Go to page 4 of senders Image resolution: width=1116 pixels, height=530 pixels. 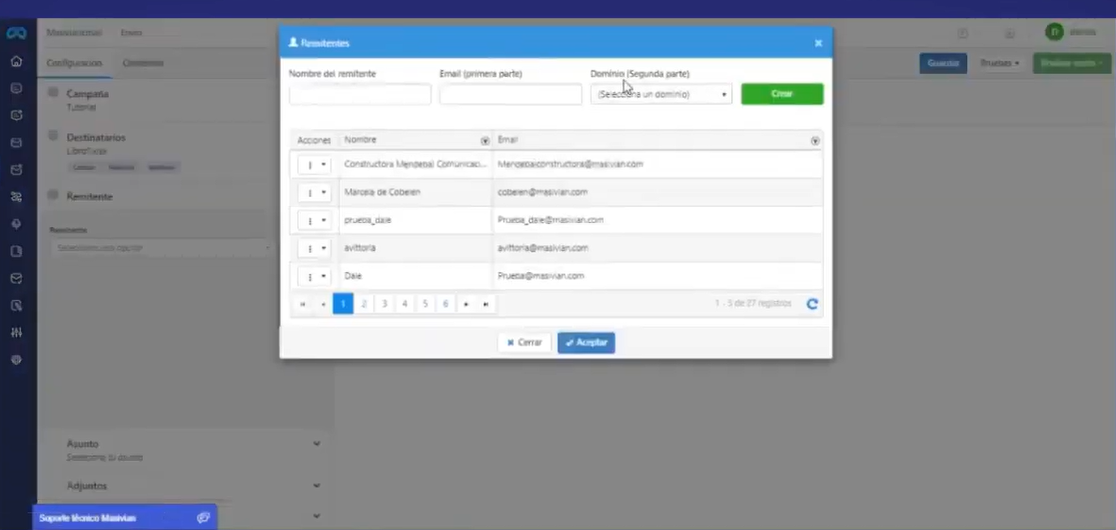[404, 304]
